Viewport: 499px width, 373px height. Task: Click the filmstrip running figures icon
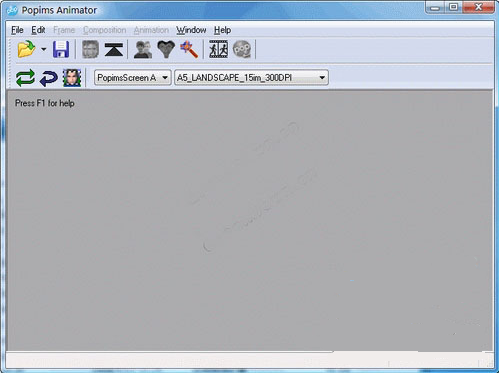click(x=218, y=49)
